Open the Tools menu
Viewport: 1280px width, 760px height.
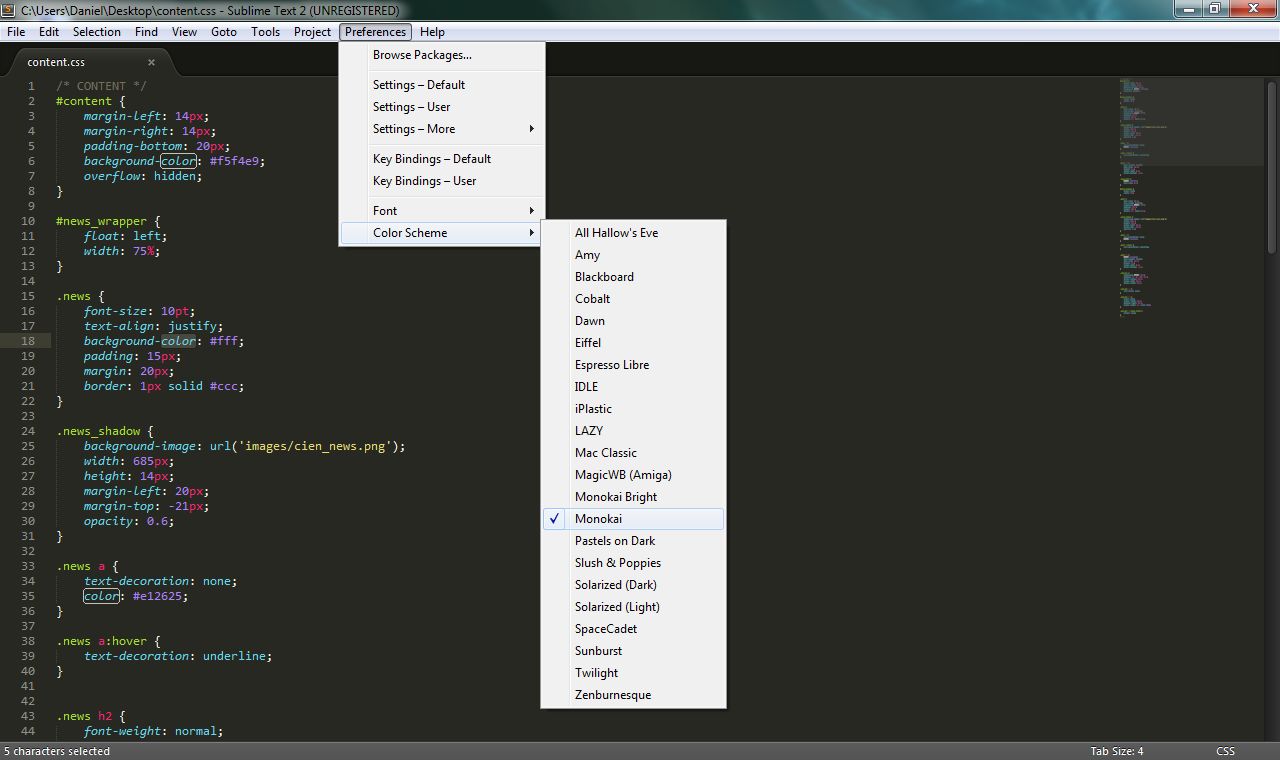pos(266,32)
